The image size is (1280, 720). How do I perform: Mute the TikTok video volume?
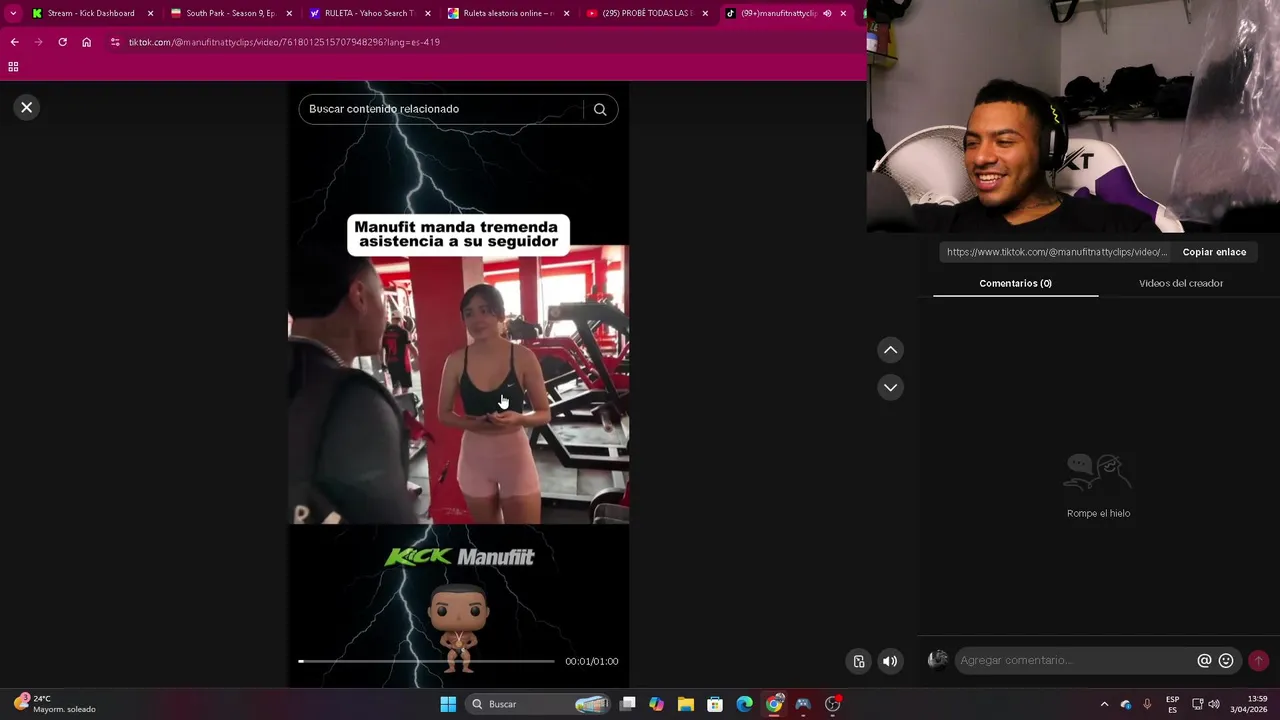point(890,661)
